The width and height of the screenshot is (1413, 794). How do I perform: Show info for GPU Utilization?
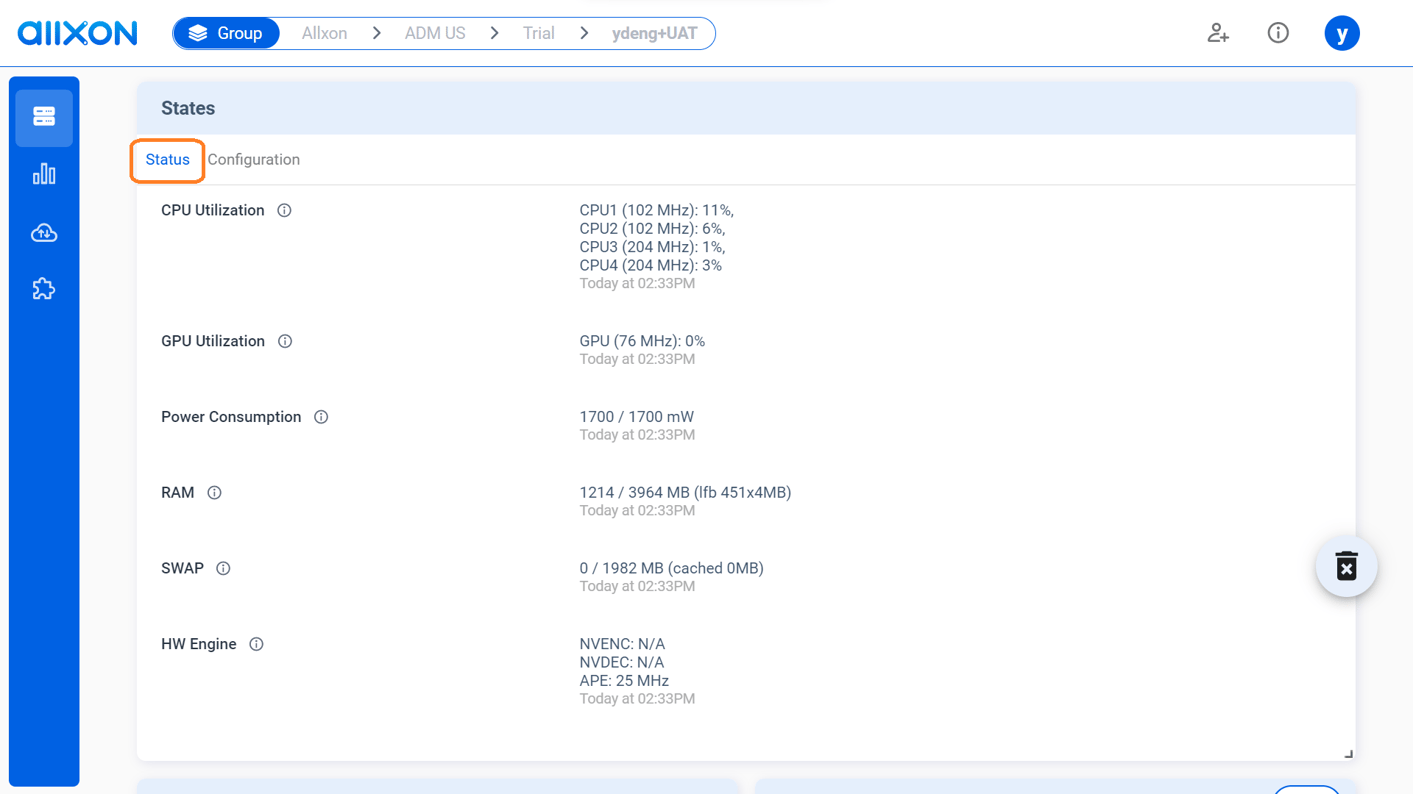[285, 342]
